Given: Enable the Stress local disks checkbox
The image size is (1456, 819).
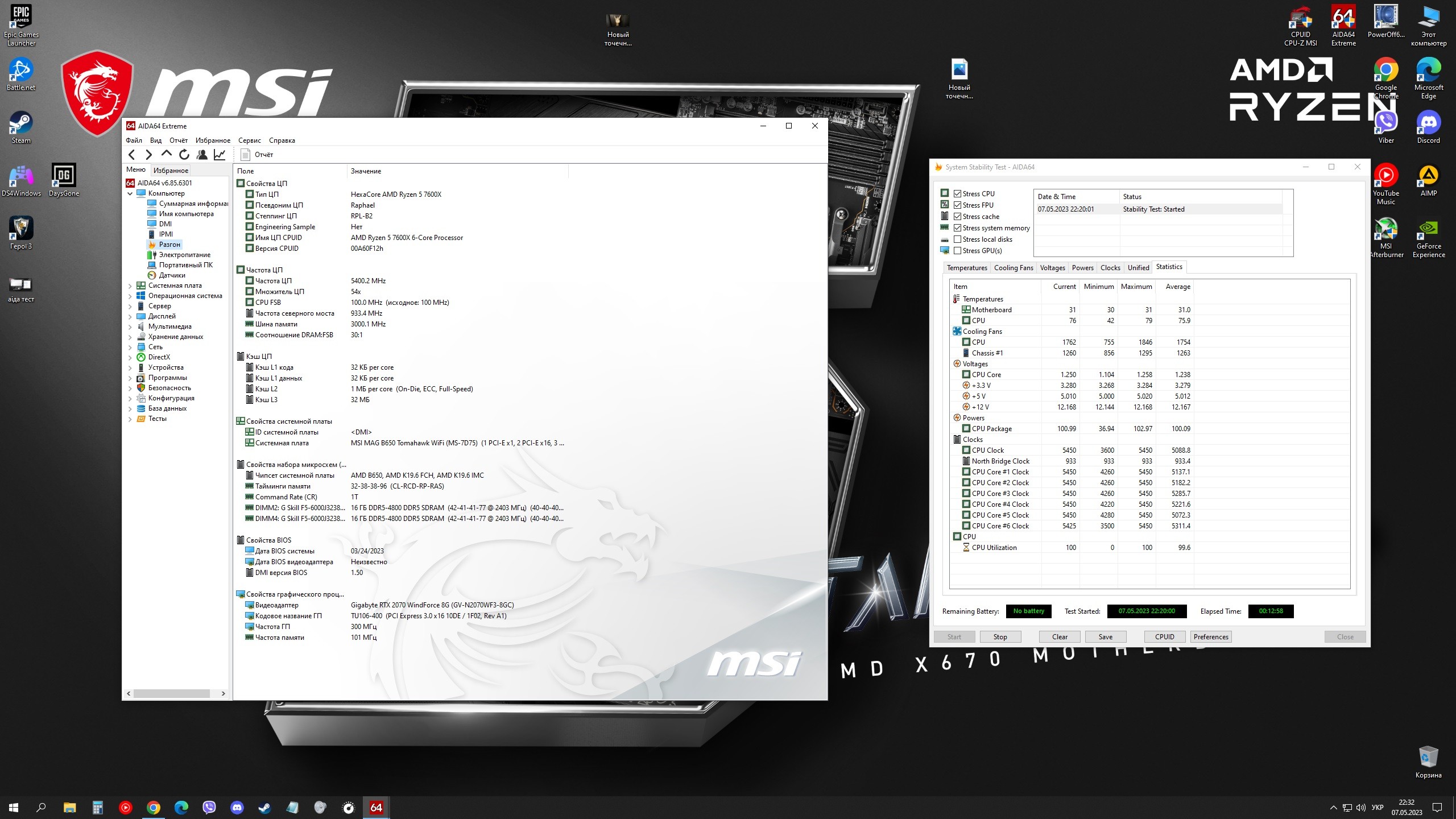Looking at the screenshot, I should point(958,239).
